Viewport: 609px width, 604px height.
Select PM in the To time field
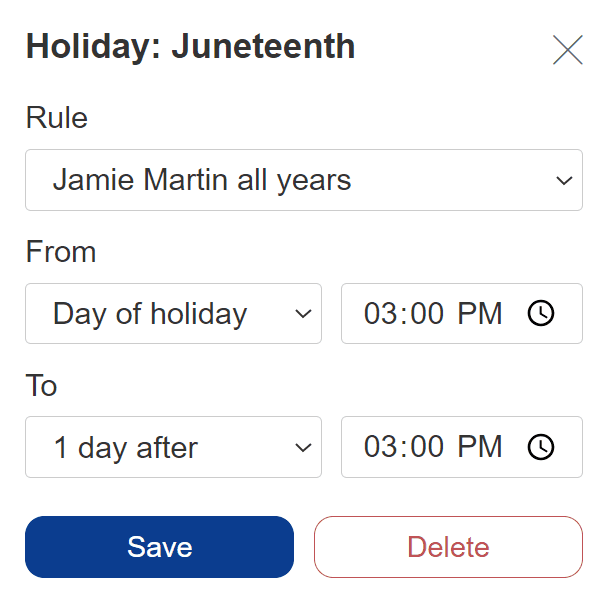coord(480,447)
